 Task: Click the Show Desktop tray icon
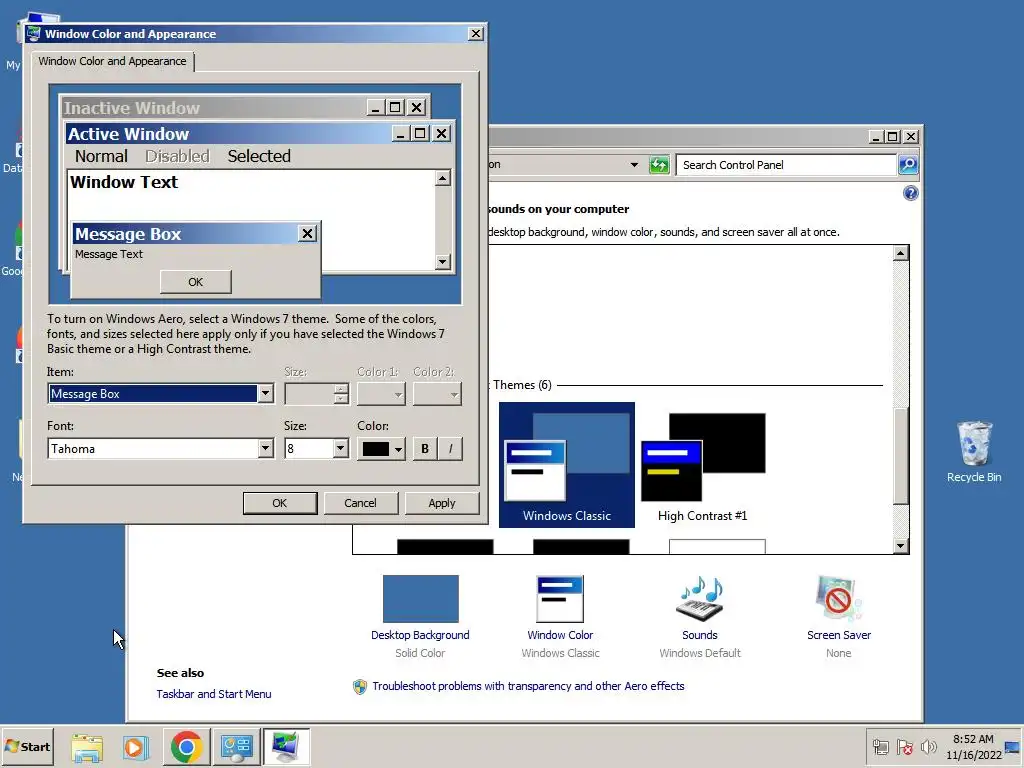[1014, 746]
